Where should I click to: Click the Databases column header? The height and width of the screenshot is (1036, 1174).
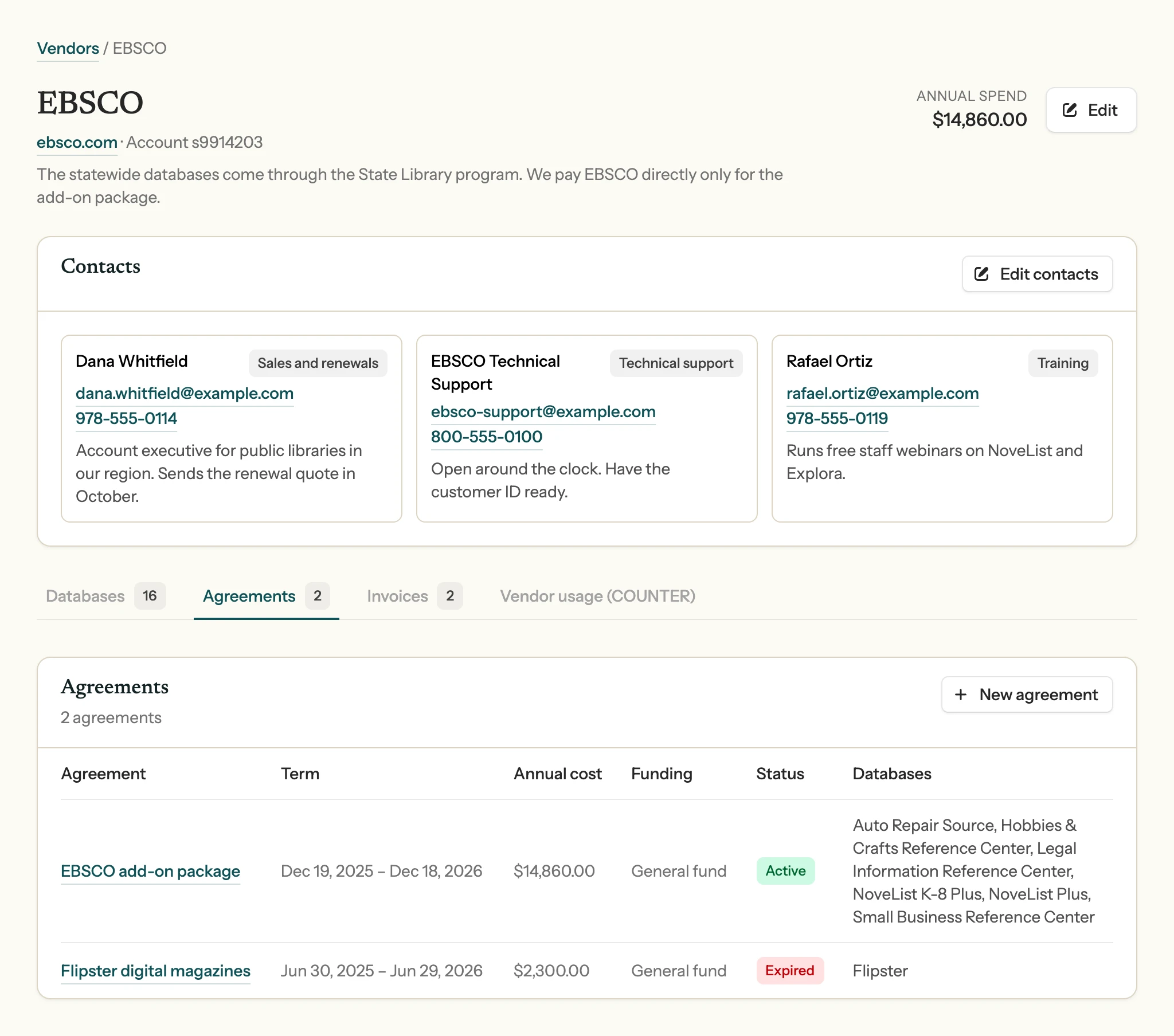coord(891,774)
